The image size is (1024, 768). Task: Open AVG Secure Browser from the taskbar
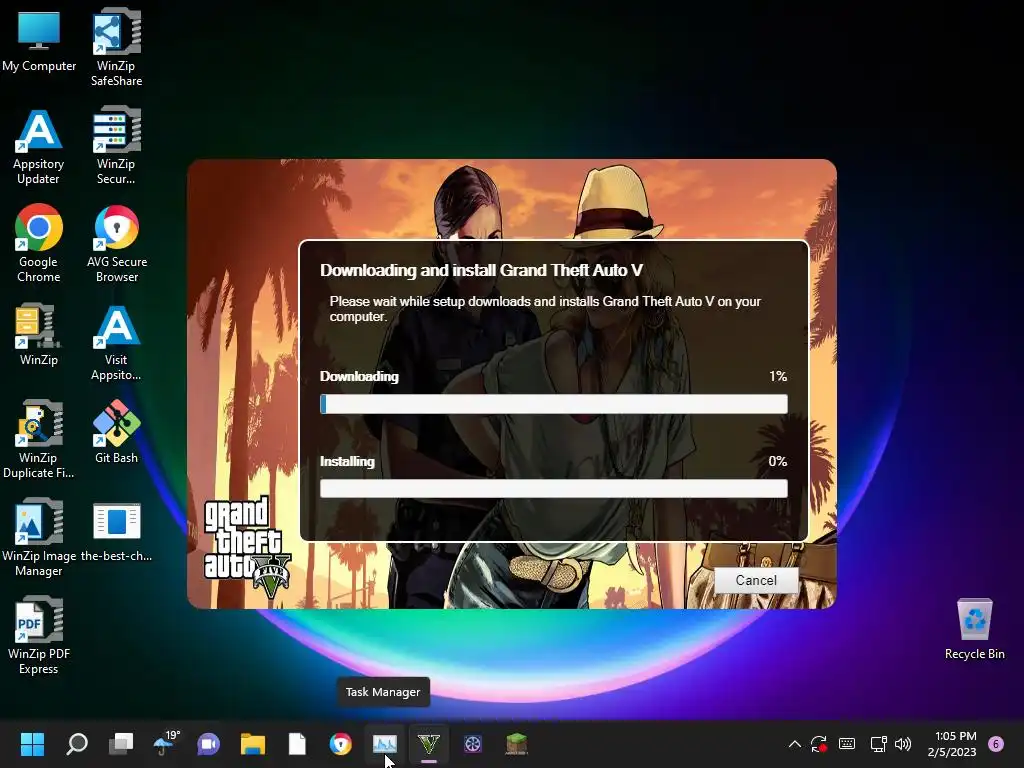pos(341,744)
